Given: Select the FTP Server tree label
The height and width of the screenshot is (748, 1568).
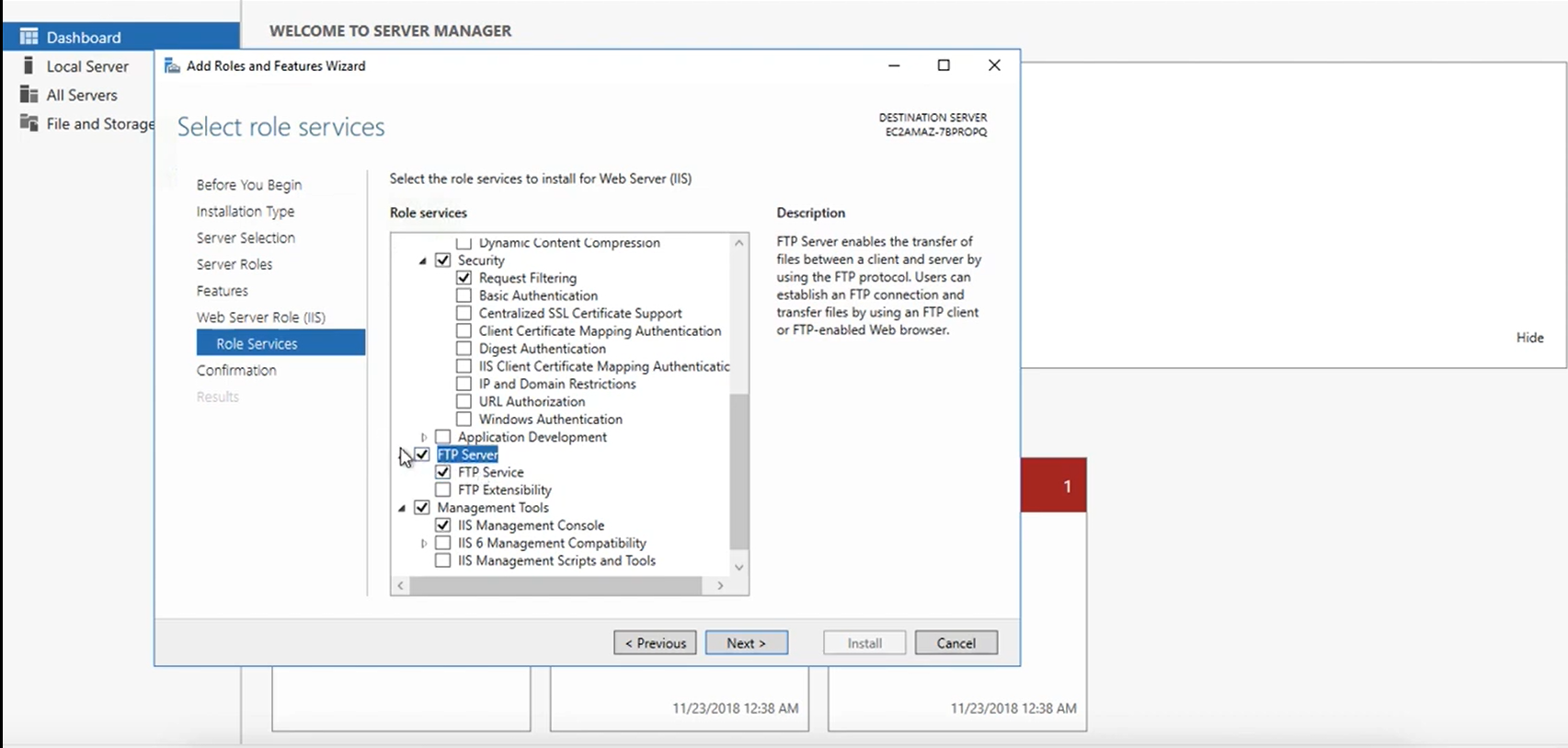Looking at the screenshot, I should point(467,455).
